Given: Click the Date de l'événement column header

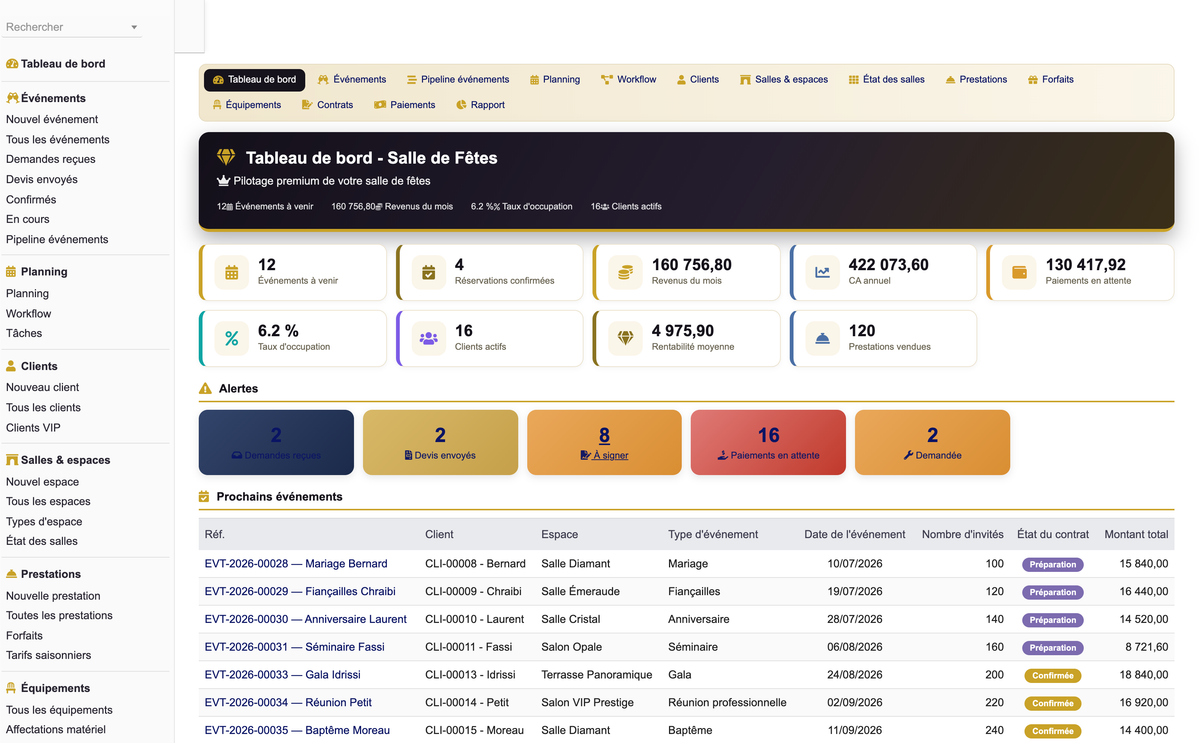Looking at the screenshot, I should (855, 534).
